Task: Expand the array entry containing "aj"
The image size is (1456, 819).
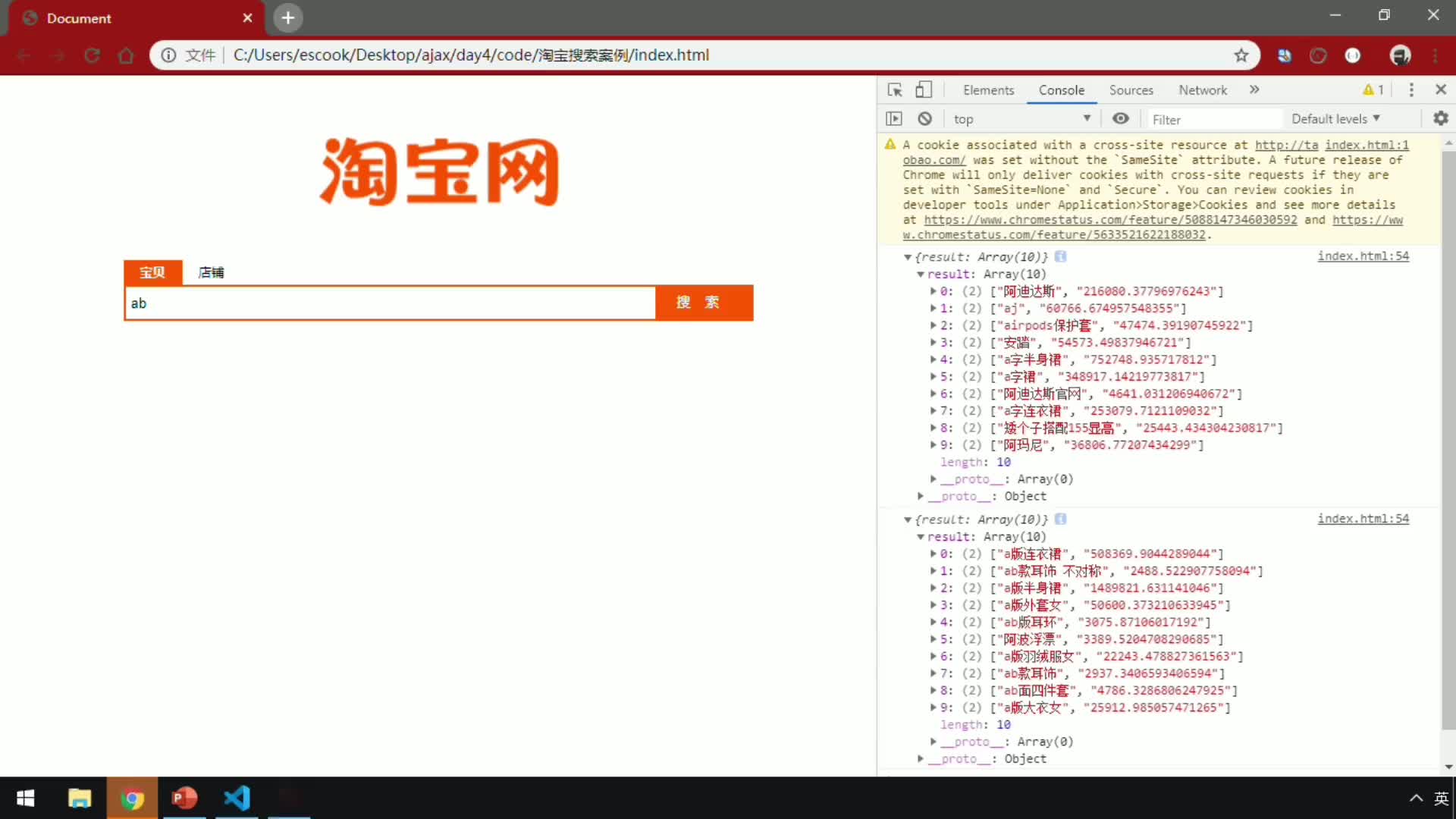Action: (x=934, y=309)
